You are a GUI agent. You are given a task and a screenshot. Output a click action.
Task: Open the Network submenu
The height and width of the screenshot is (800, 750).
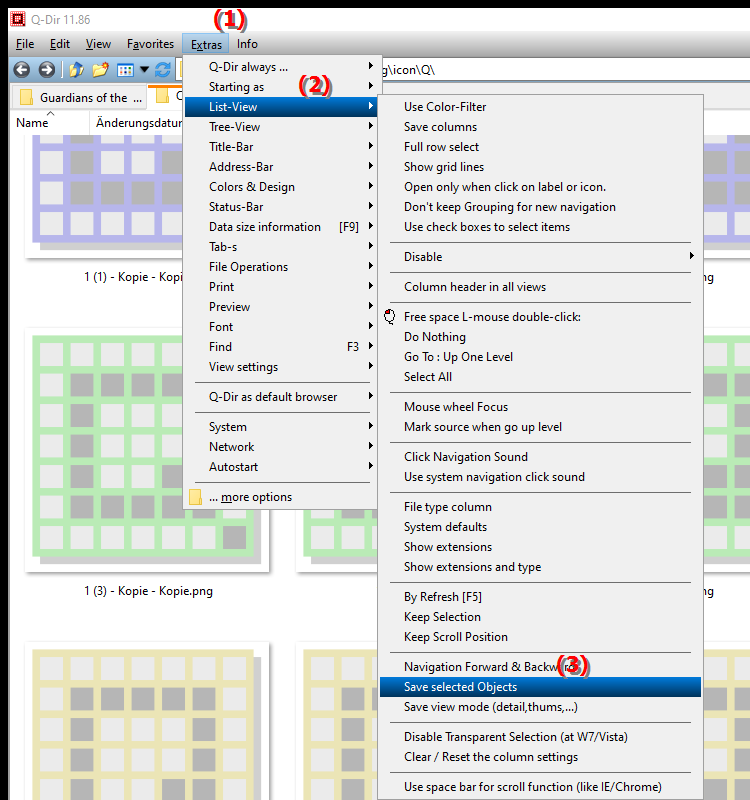coord(281,447)
